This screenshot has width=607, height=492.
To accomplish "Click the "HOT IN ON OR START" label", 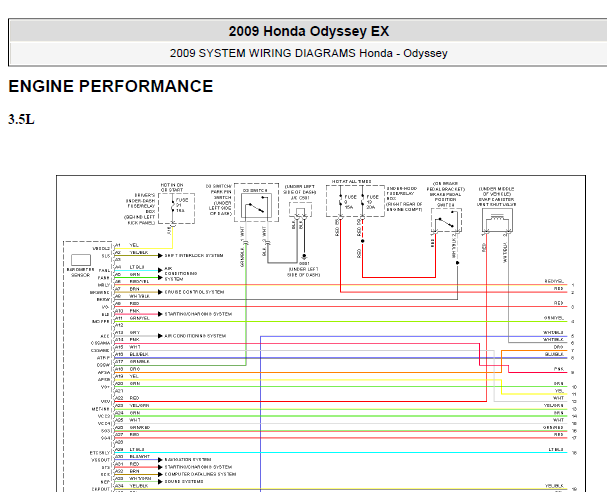I will point(172,188).
